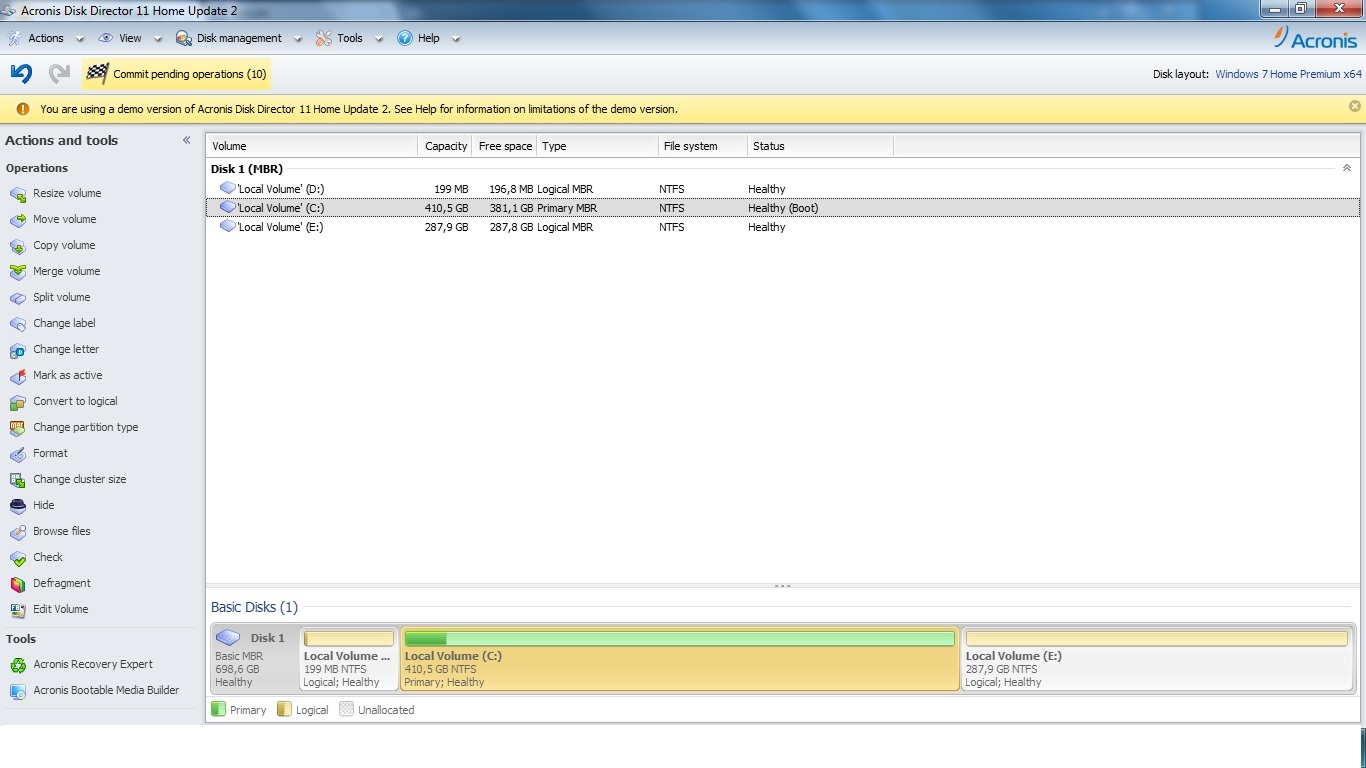Sort by the Status column header

pos(820,146)
